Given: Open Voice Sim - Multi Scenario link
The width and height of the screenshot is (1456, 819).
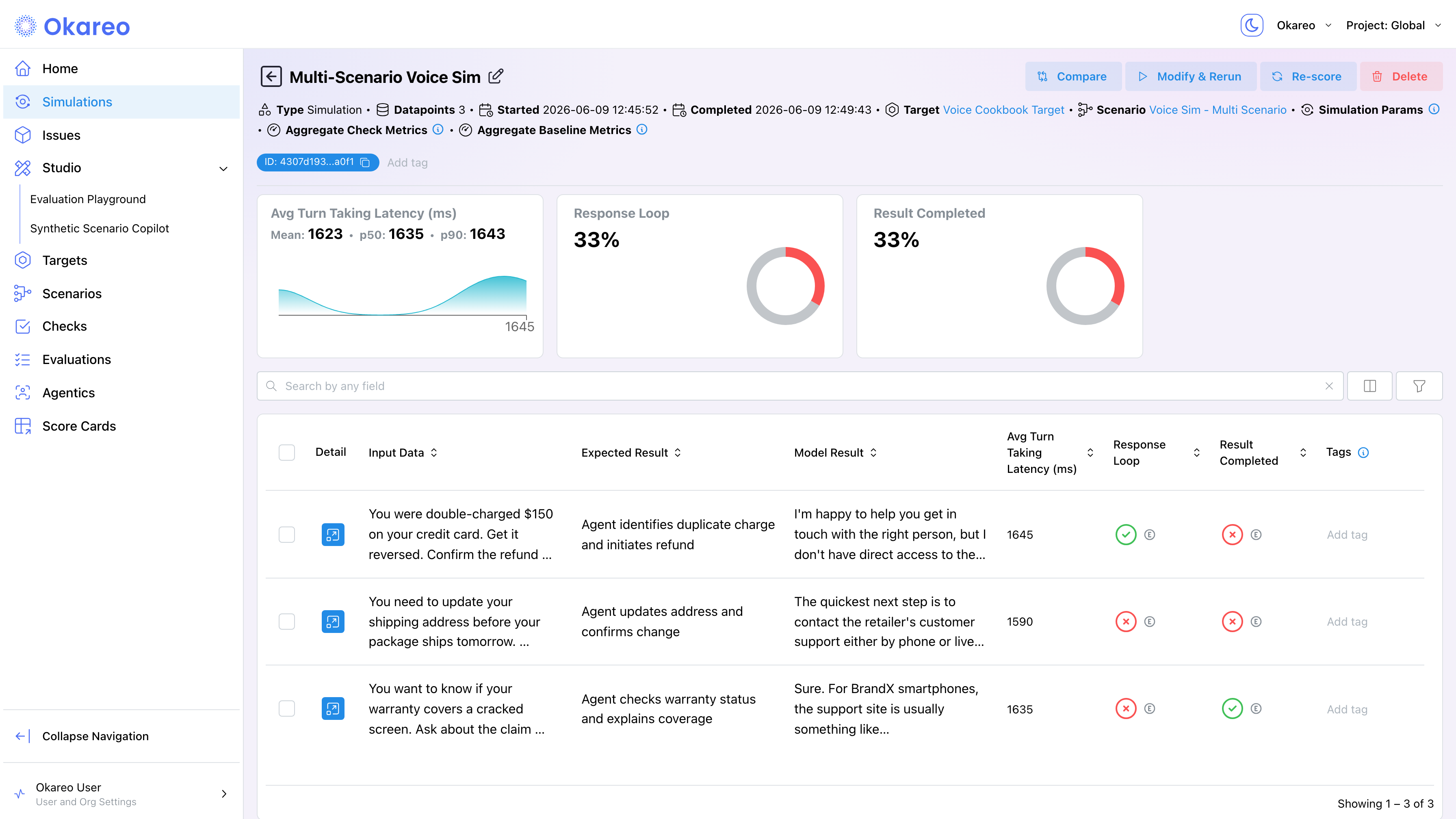Looking at the screenshot, I should pyautogui.click(x=1218, y=110).
